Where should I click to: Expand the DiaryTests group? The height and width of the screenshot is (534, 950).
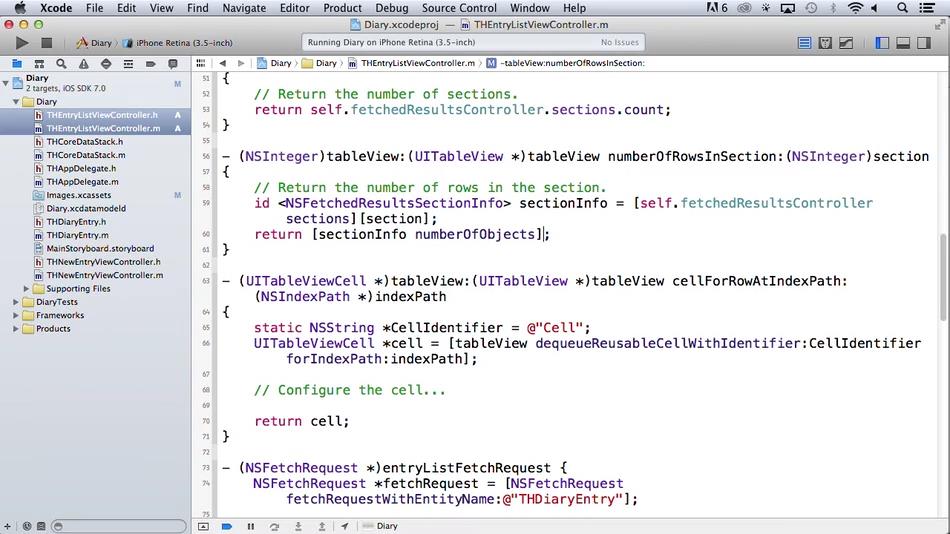(16, 302)
